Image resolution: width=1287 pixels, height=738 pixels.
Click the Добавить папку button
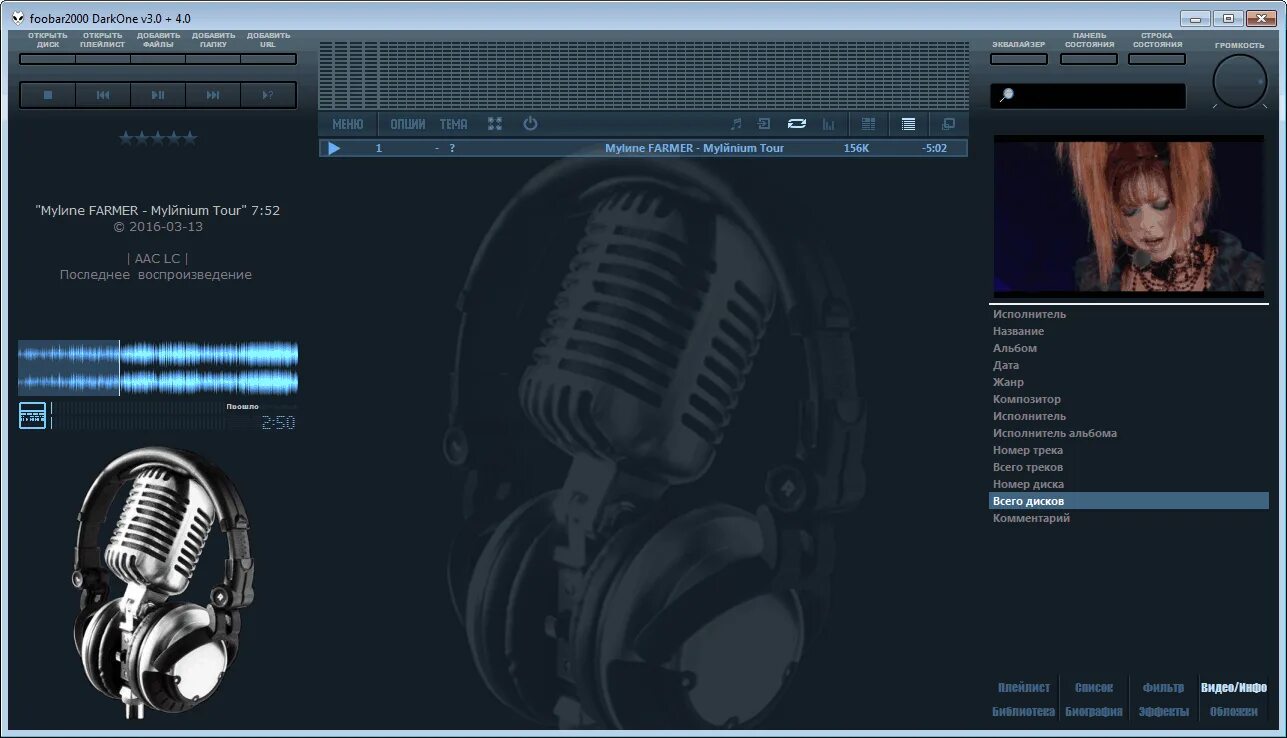click(x=213, y=59)
